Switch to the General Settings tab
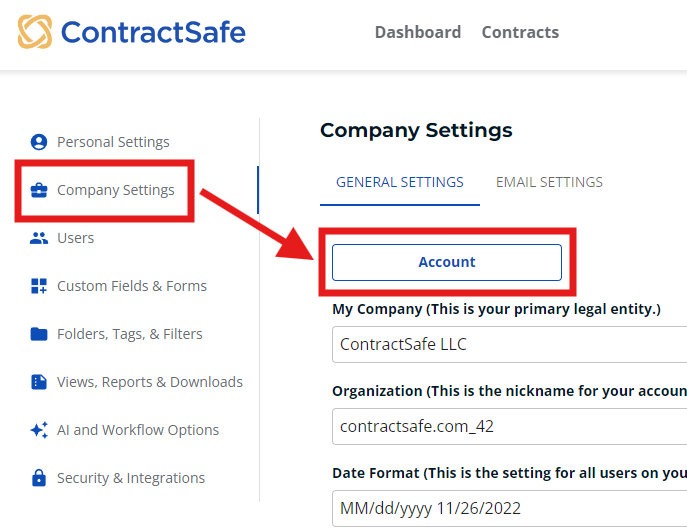This screenshot has width=687, height=528. (400, 182)
